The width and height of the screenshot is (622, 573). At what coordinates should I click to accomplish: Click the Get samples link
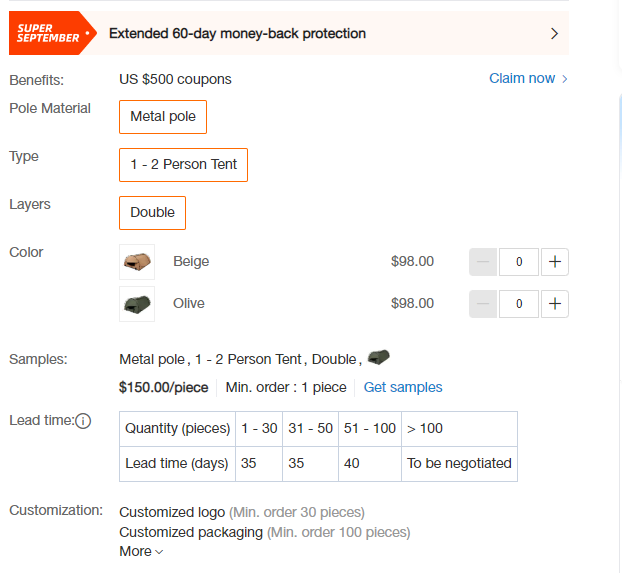point(403,387)
